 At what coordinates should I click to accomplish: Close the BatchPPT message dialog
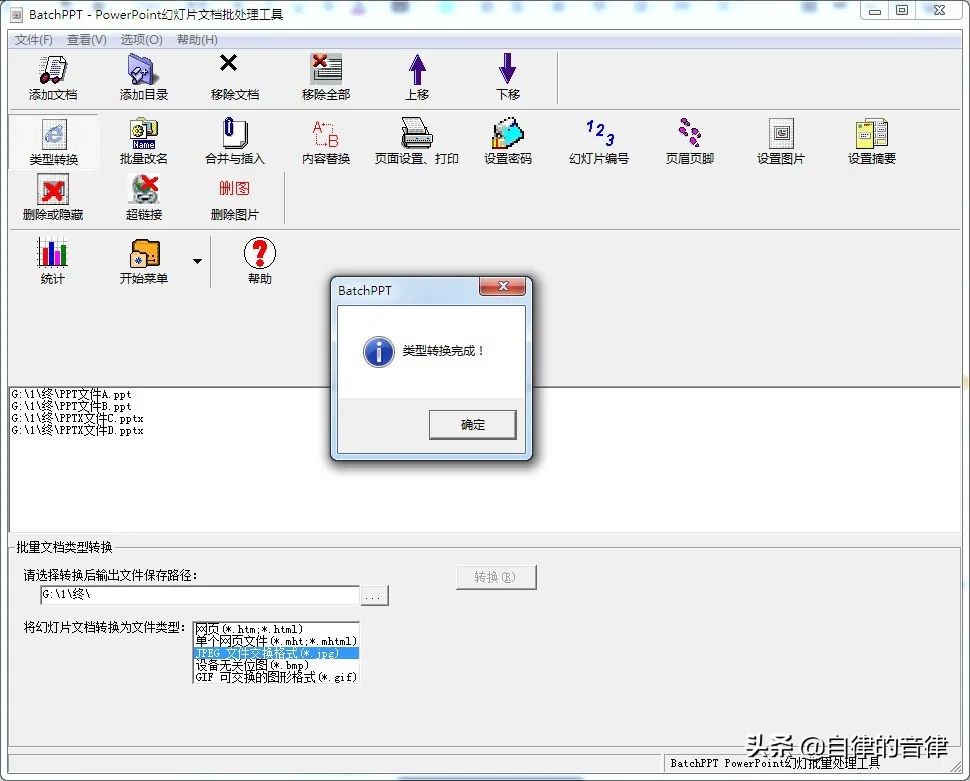503,286
